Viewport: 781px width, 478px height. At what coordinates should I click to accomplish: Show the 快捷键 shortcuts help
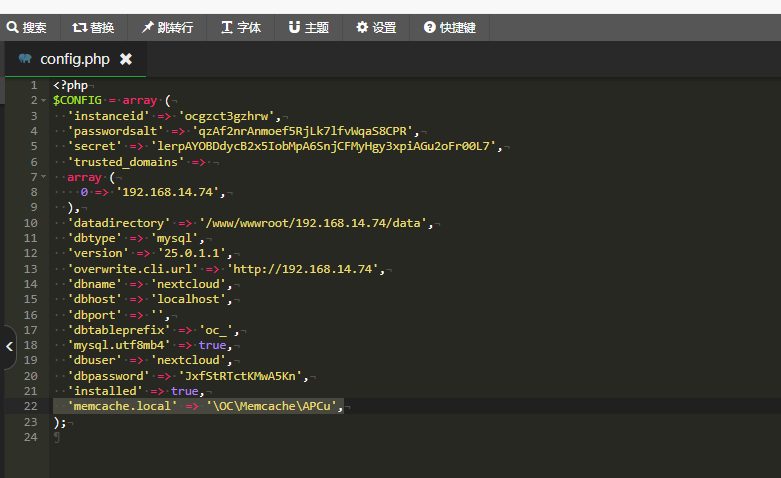click(x=450, y=28)
